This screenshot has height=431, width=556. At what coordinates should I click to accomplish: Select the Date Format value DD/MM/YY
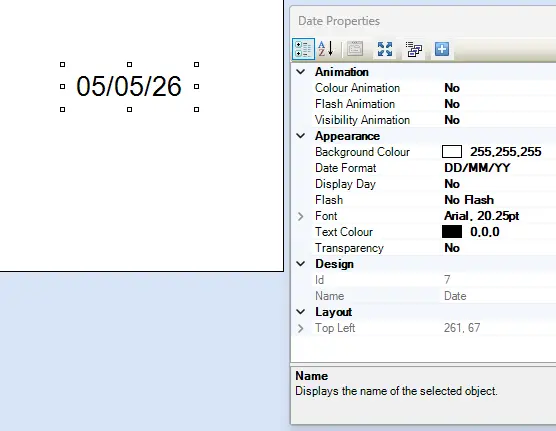coord(477,168)
